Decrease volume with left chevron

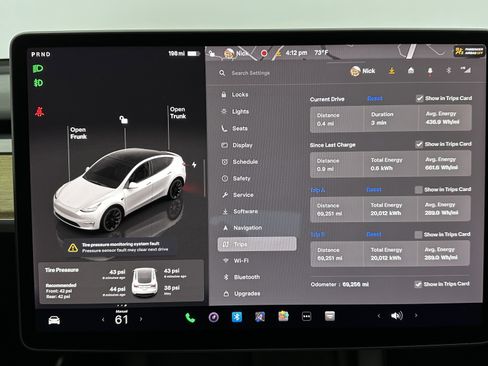[379, 315]
